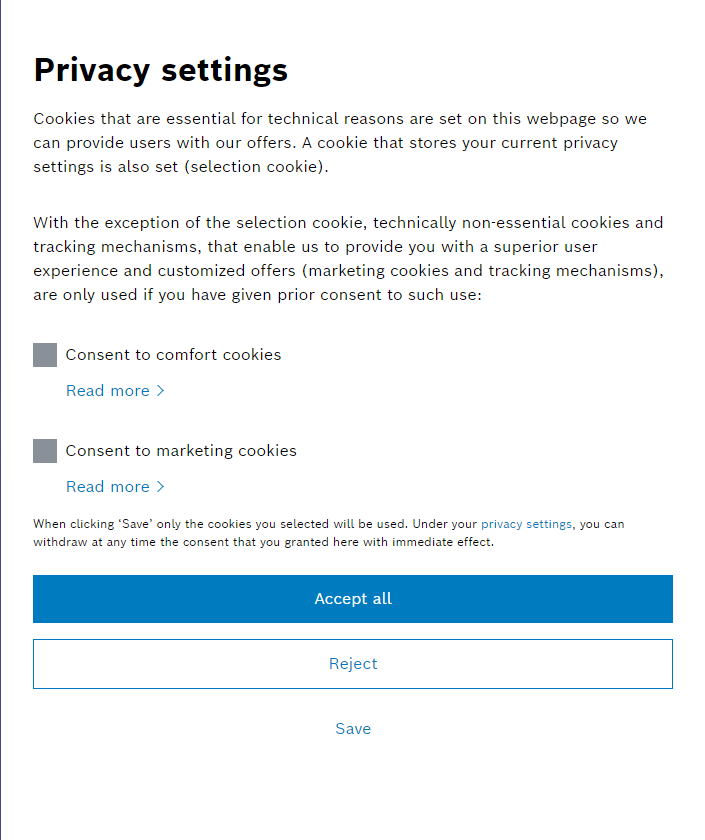Image resolution: width=705 pixels, height=840 pixels.
Task: Enable the marketing cookies consent checkbox
Action: point(45,451)
